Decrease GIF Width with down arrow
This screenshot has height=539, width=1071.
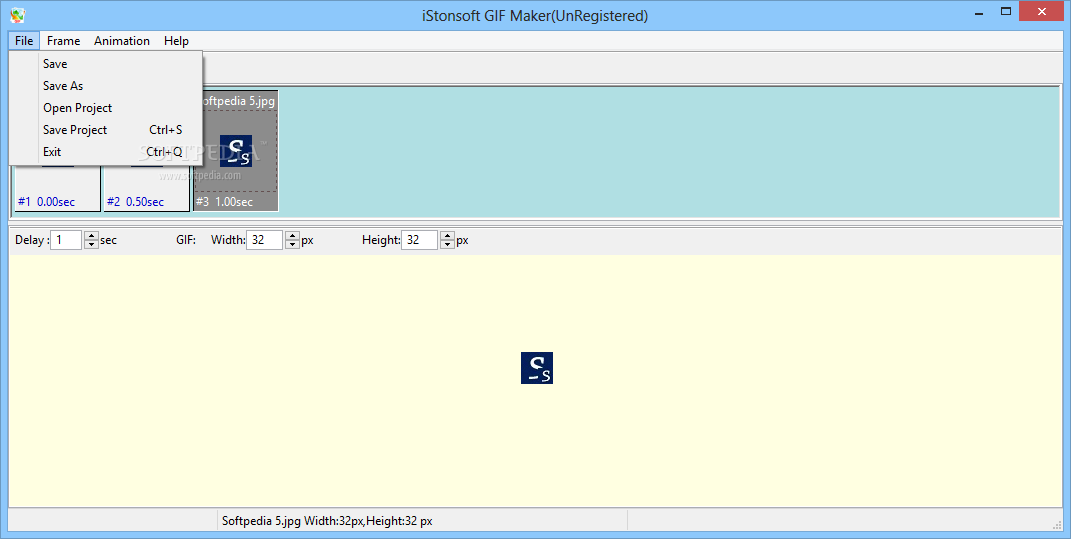[x=292, y=245]
